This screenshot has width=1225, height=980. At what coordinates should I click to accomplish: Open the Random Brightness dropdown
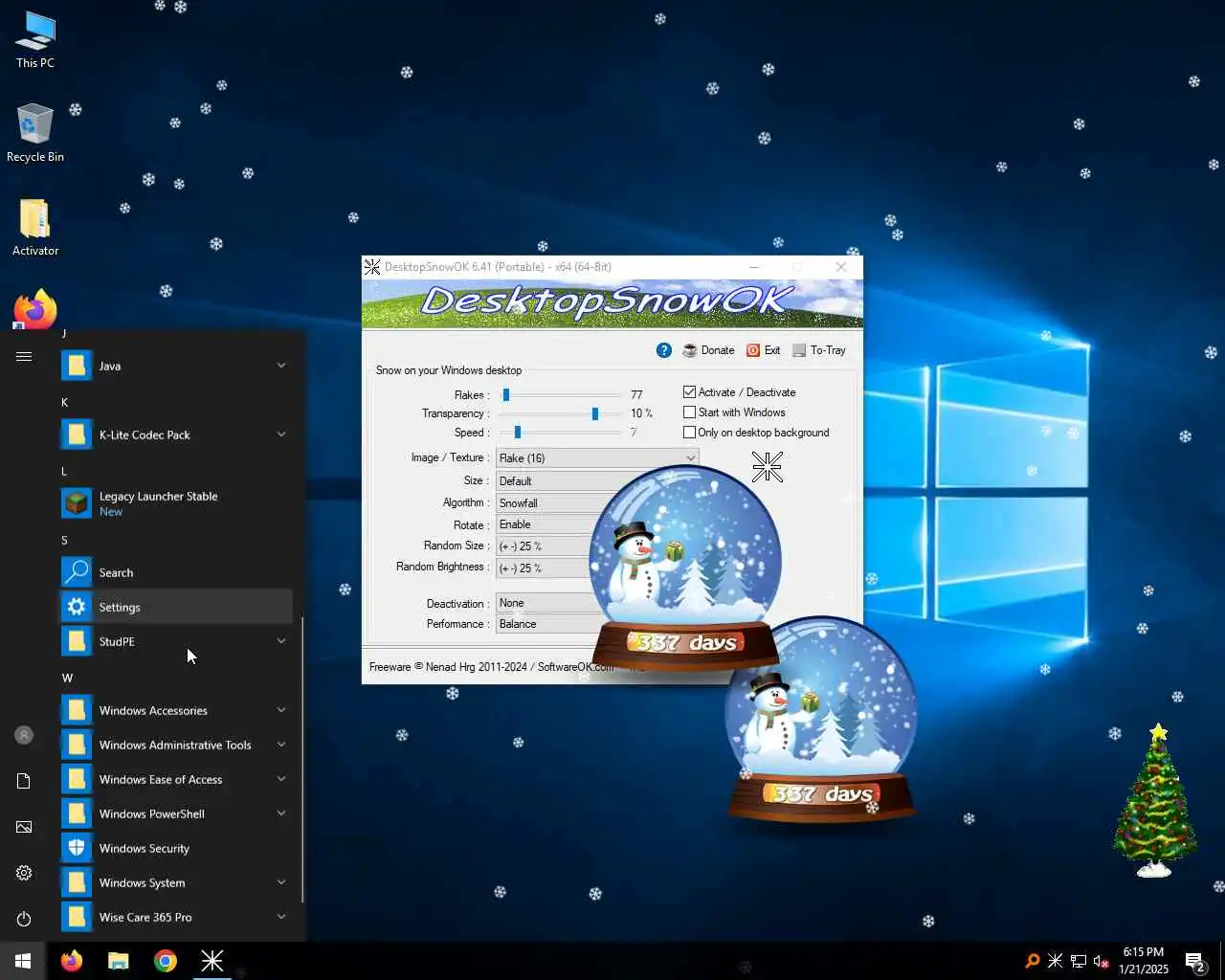tap(544, 568)
